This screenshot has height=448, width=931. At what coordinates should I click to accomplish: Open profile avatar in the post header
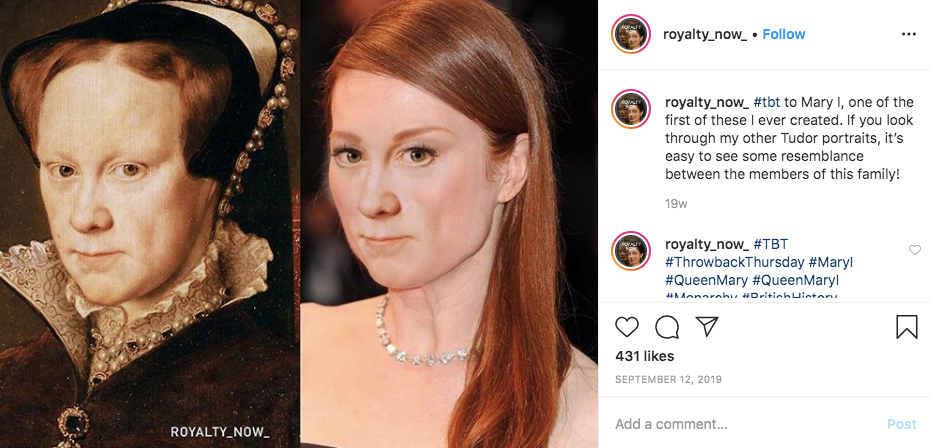[x=632, y=34]
